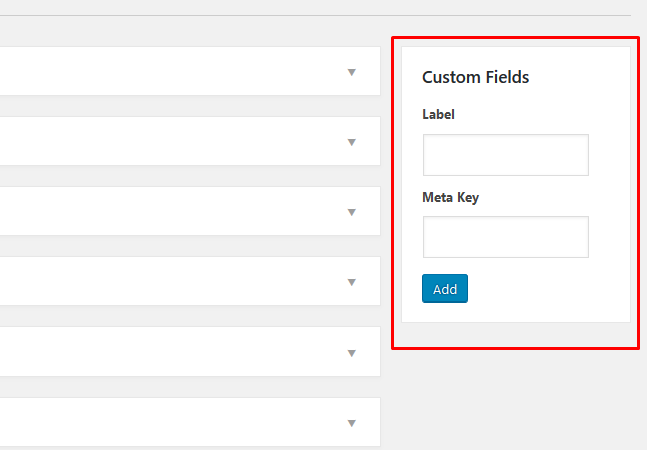Expand the fifth panel's arrow

tap(352, 353)
